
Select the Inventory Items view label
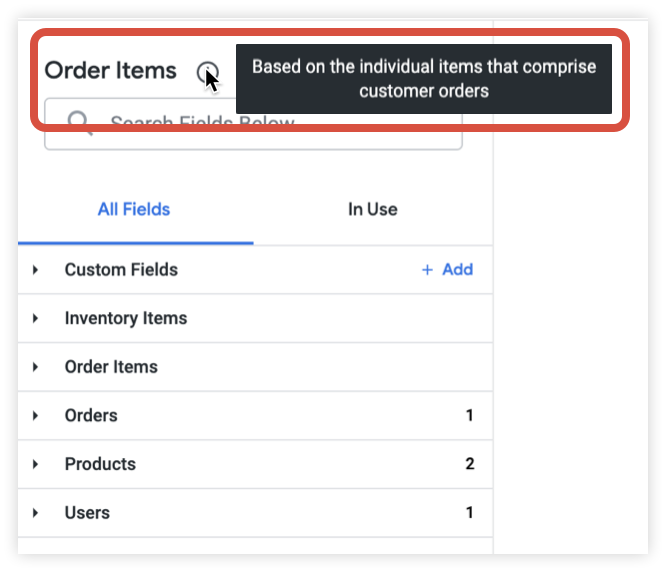click(x=126, y=318)
